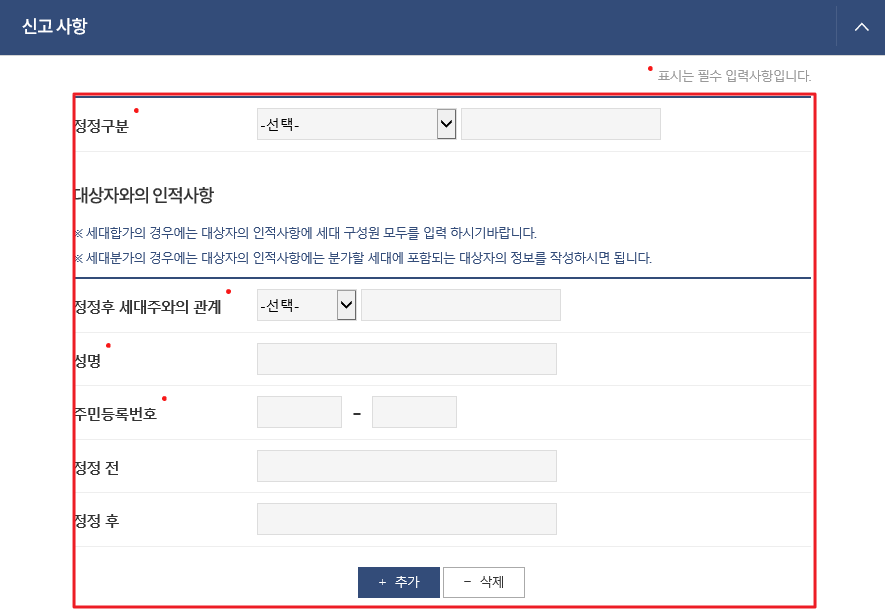Click the text field next to 정정구분 dropdown

coord(560,124)
